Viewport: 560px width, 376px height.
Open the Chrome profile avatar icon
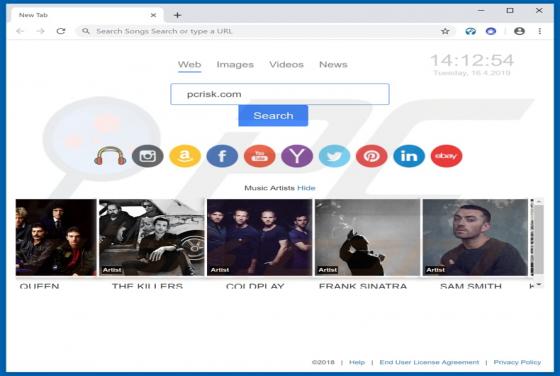click(519, 31)
